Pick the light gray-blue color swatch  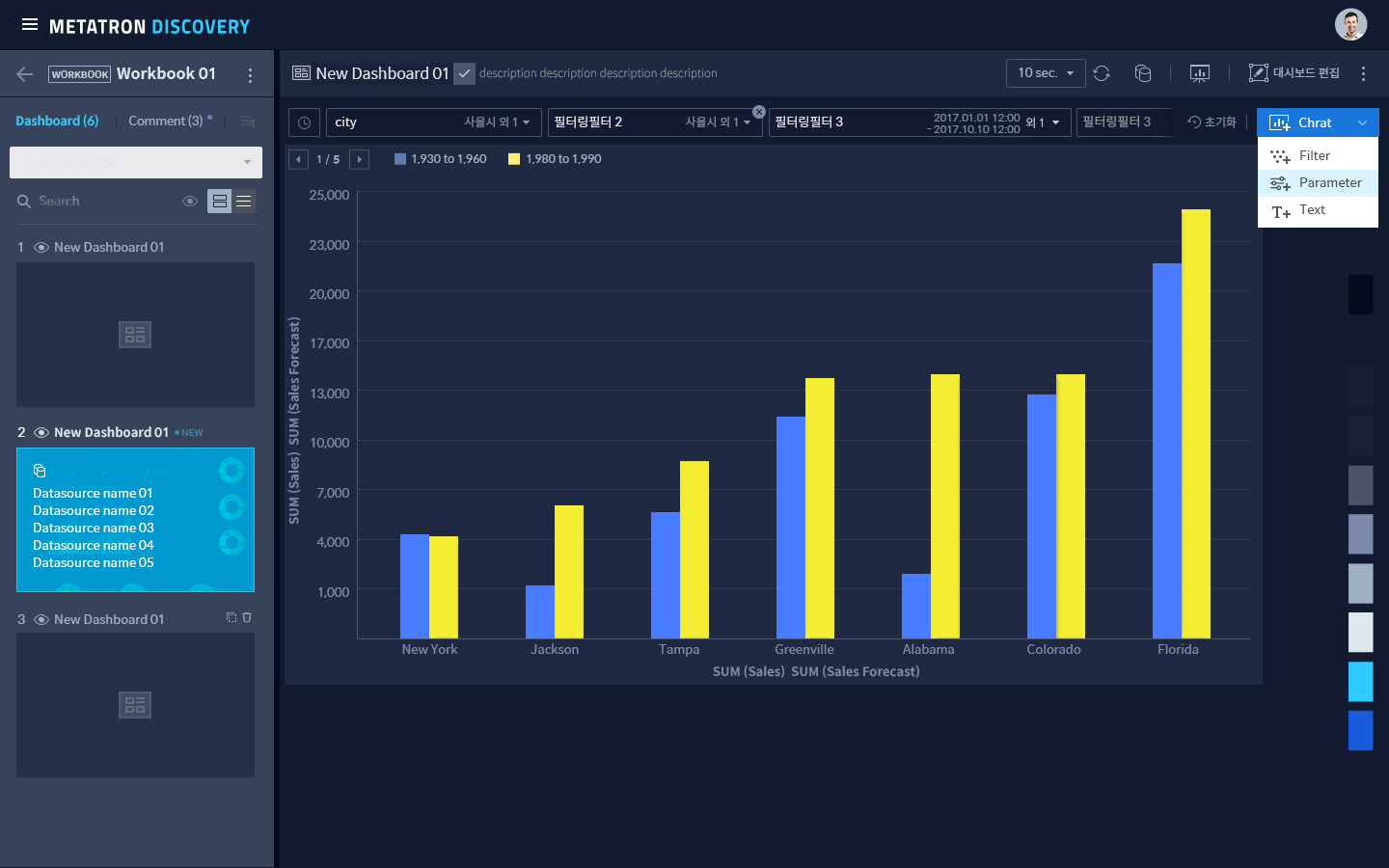tap(1361, 583)
